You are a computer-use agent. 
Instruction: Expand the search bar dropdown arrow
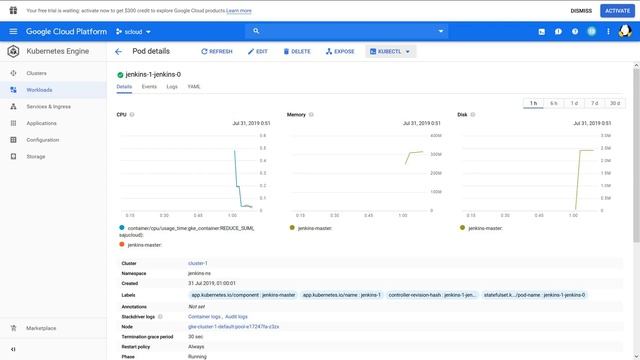(x=441, y=31)
